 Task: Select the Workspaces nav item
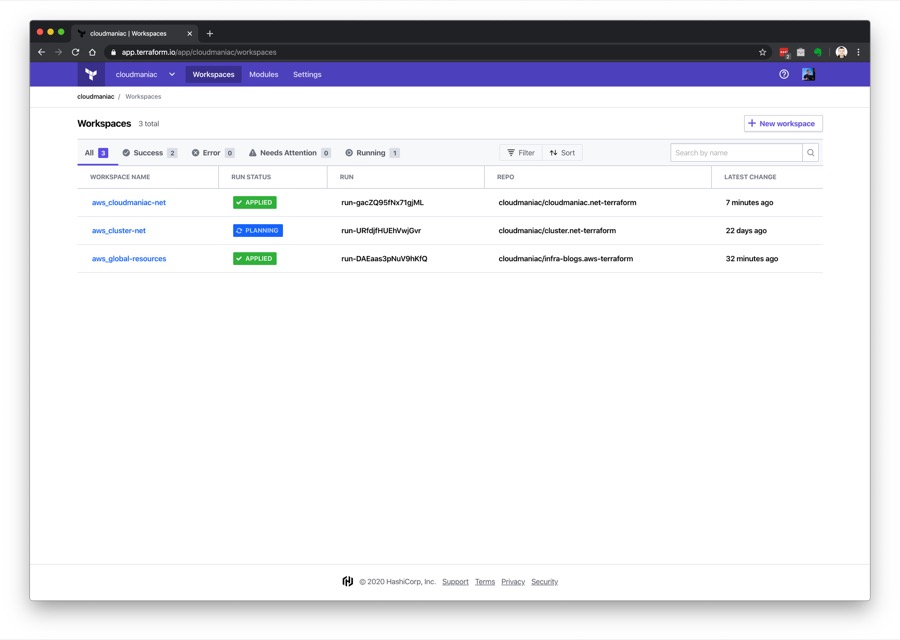point(214,74)
